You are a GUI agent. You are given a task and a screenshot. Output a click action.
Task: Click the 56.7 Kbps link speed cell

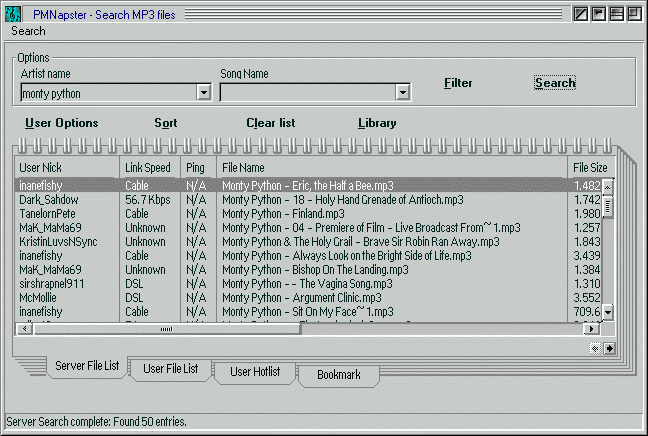tap(148, 200)
